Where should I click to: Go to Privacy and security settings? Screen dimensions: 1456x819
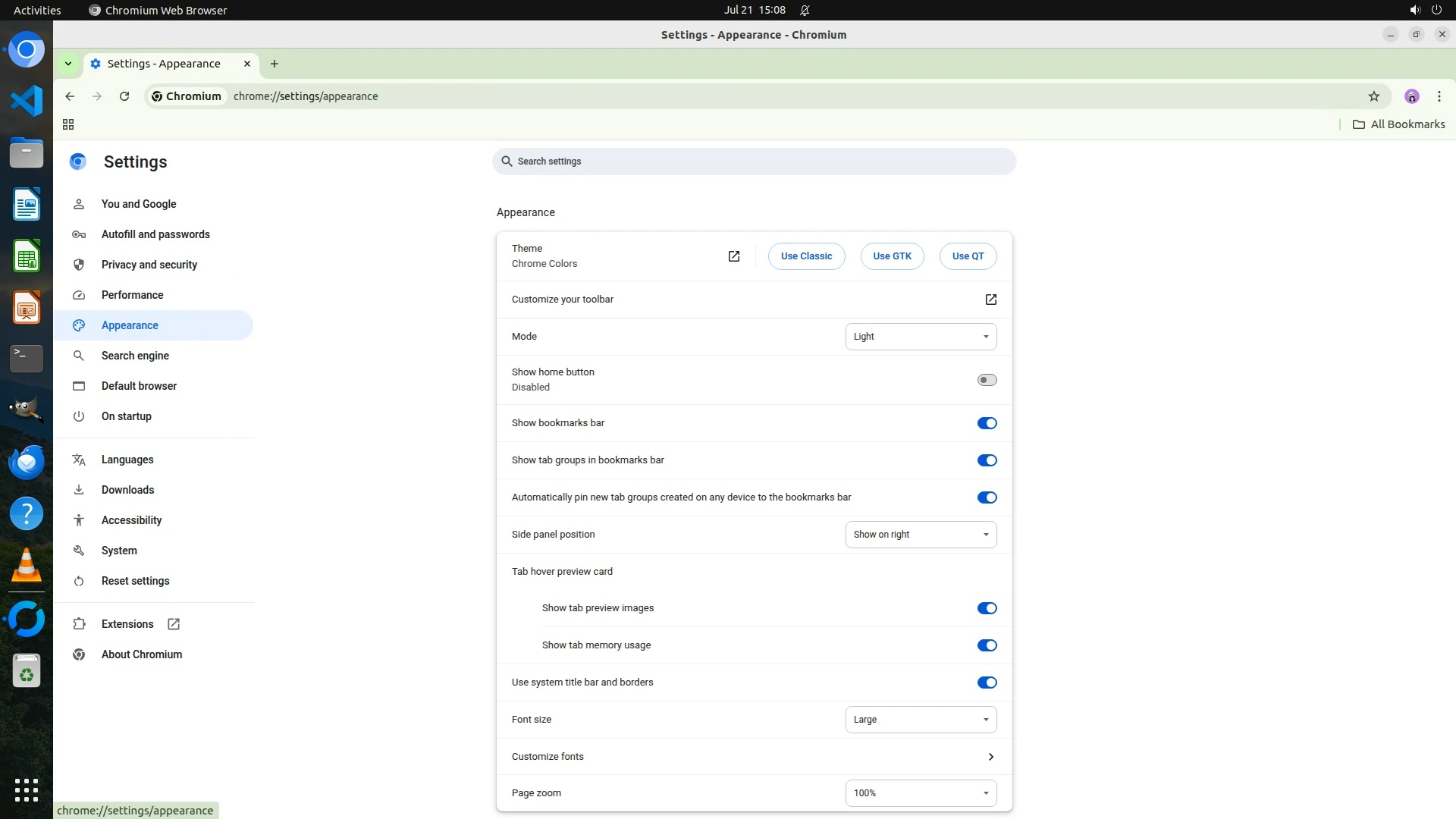point(149,265)
